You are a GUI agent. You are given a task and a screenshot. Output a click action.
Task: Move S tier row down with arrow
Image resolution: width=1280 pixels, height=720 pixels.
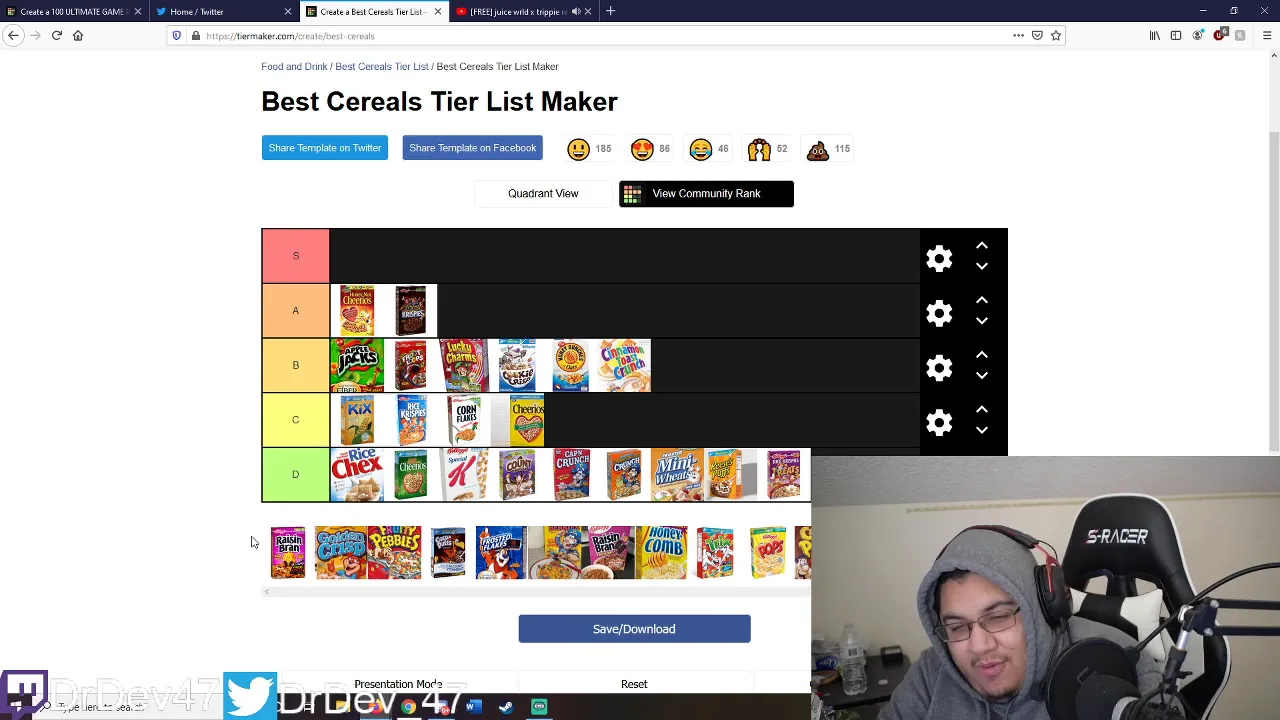982,266
